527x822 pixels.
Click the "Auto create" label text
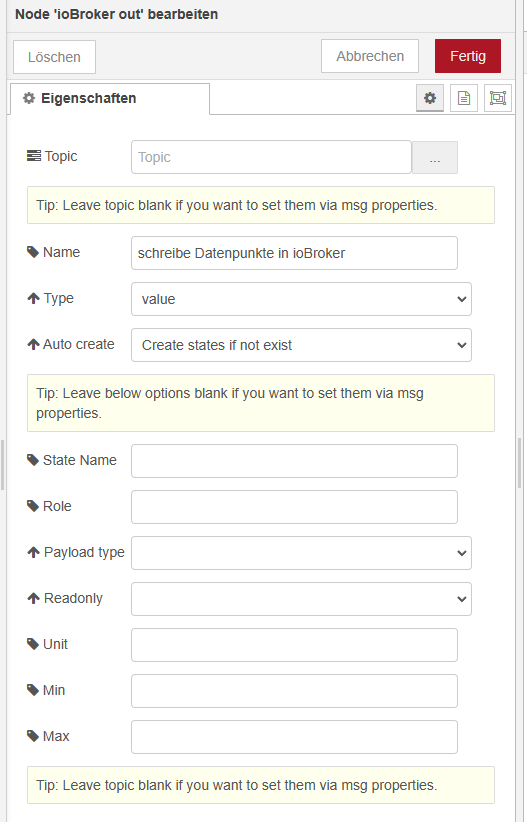tap(79, 344)
